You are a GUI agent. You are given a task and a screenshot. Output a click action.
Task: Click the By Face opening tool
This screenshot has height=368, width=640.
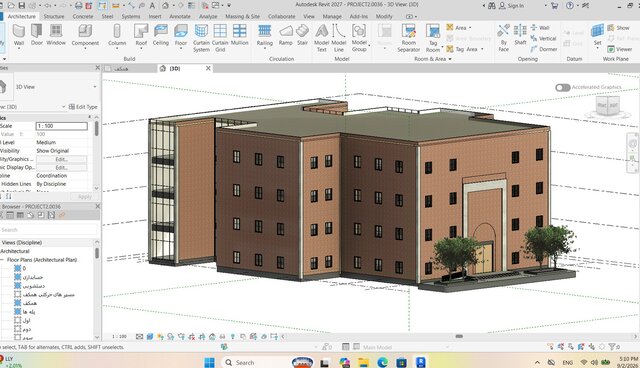click(504, 38)
